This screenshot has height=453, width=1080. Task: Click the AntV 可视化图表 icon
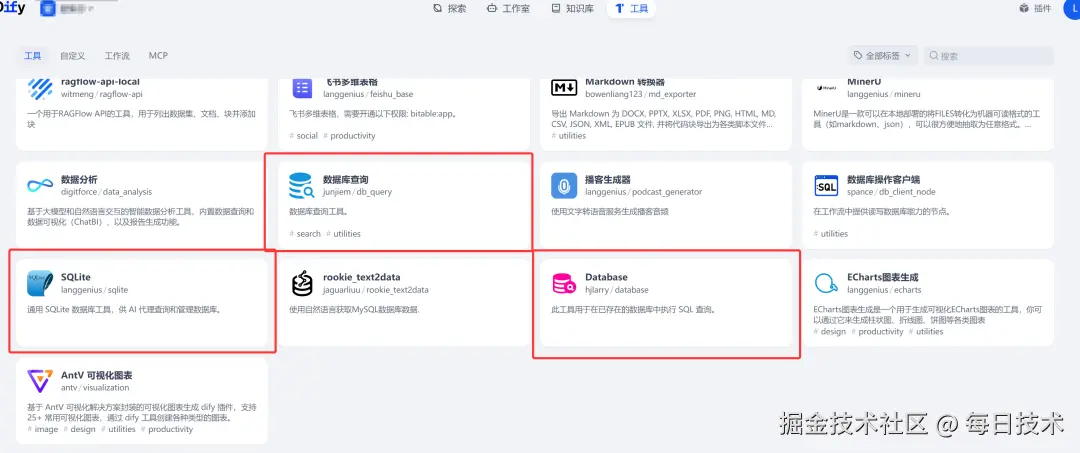point(40,381)
